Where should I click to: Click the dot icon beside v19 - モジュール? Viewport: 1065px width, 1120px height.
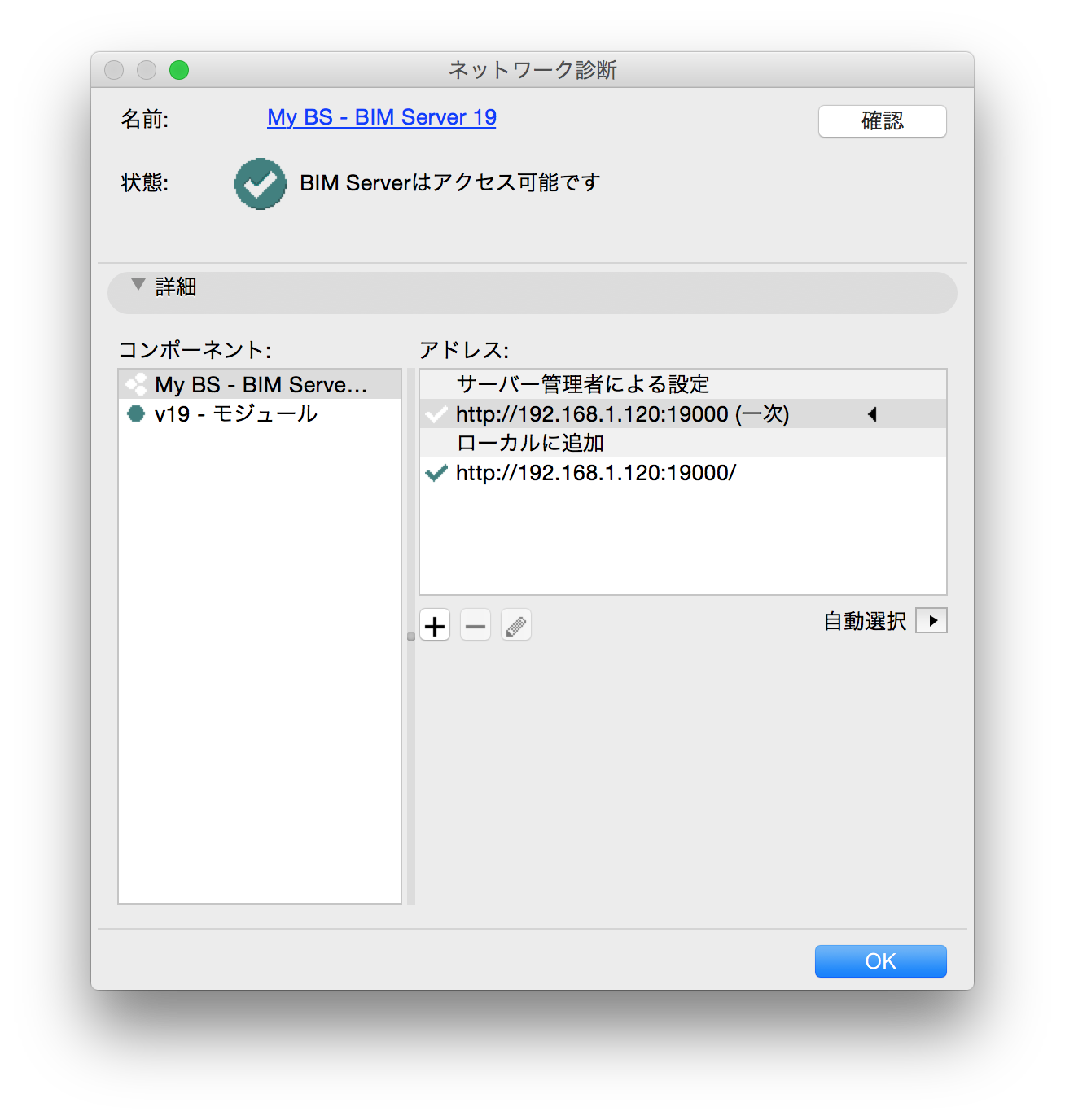pos(135,413)
